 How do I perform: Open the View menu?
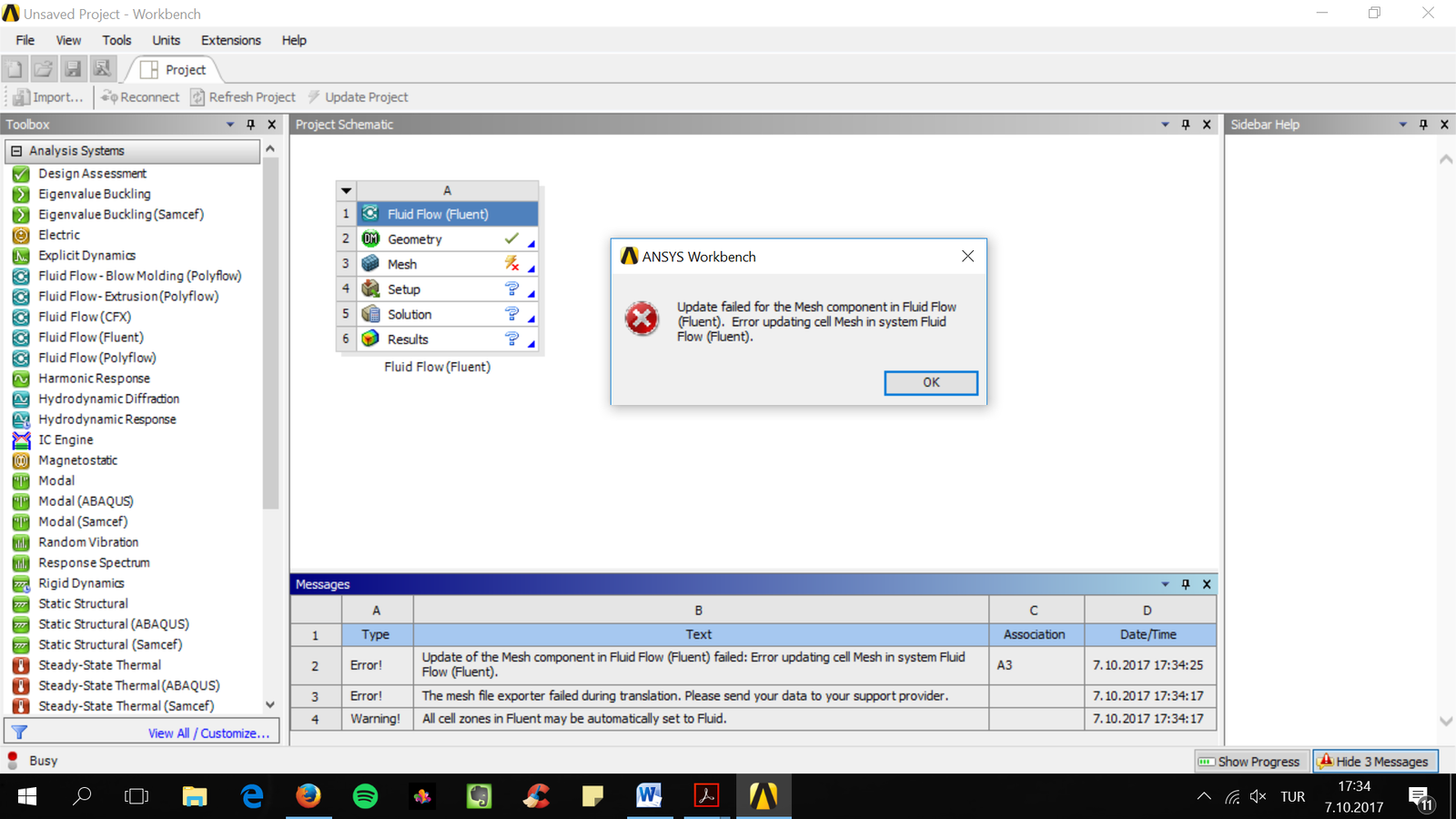(68, 40)
